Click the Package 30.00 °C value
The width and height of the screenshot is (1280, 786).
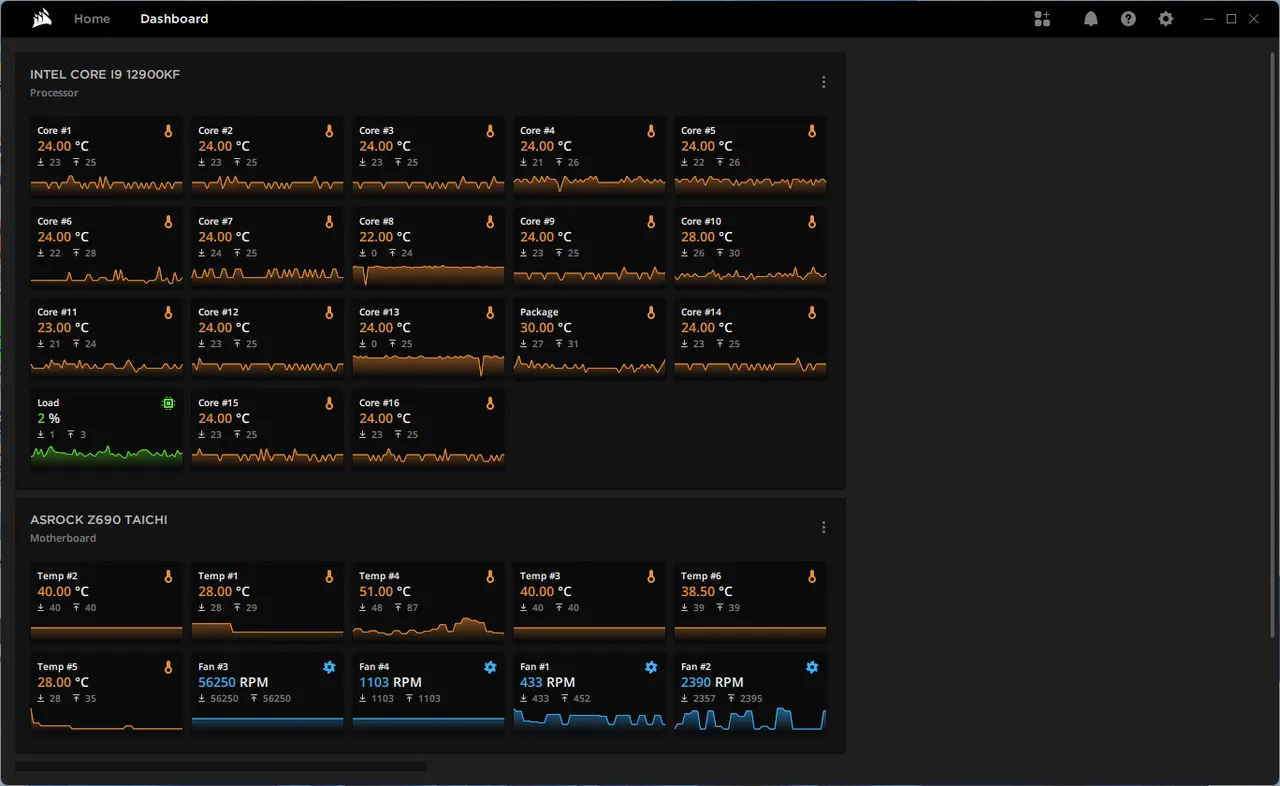point(545,328)
